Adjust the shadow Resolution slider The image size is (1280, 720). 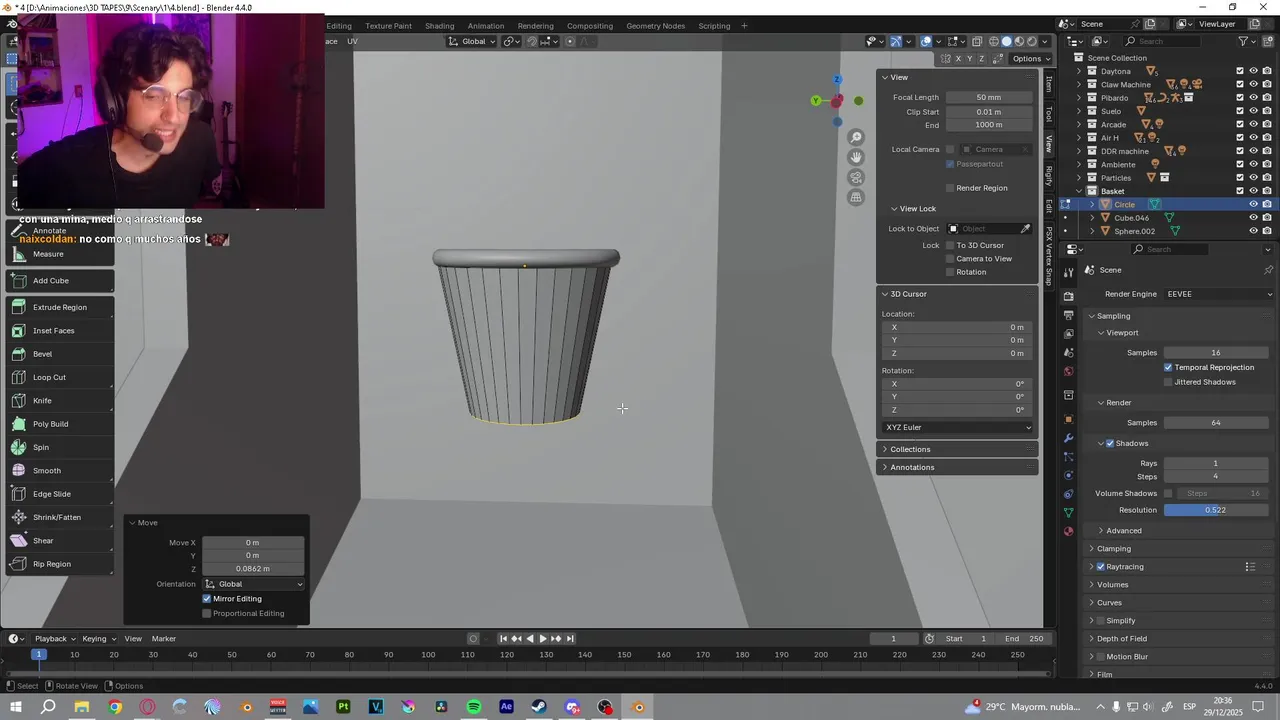click(x=1215, y=510)
